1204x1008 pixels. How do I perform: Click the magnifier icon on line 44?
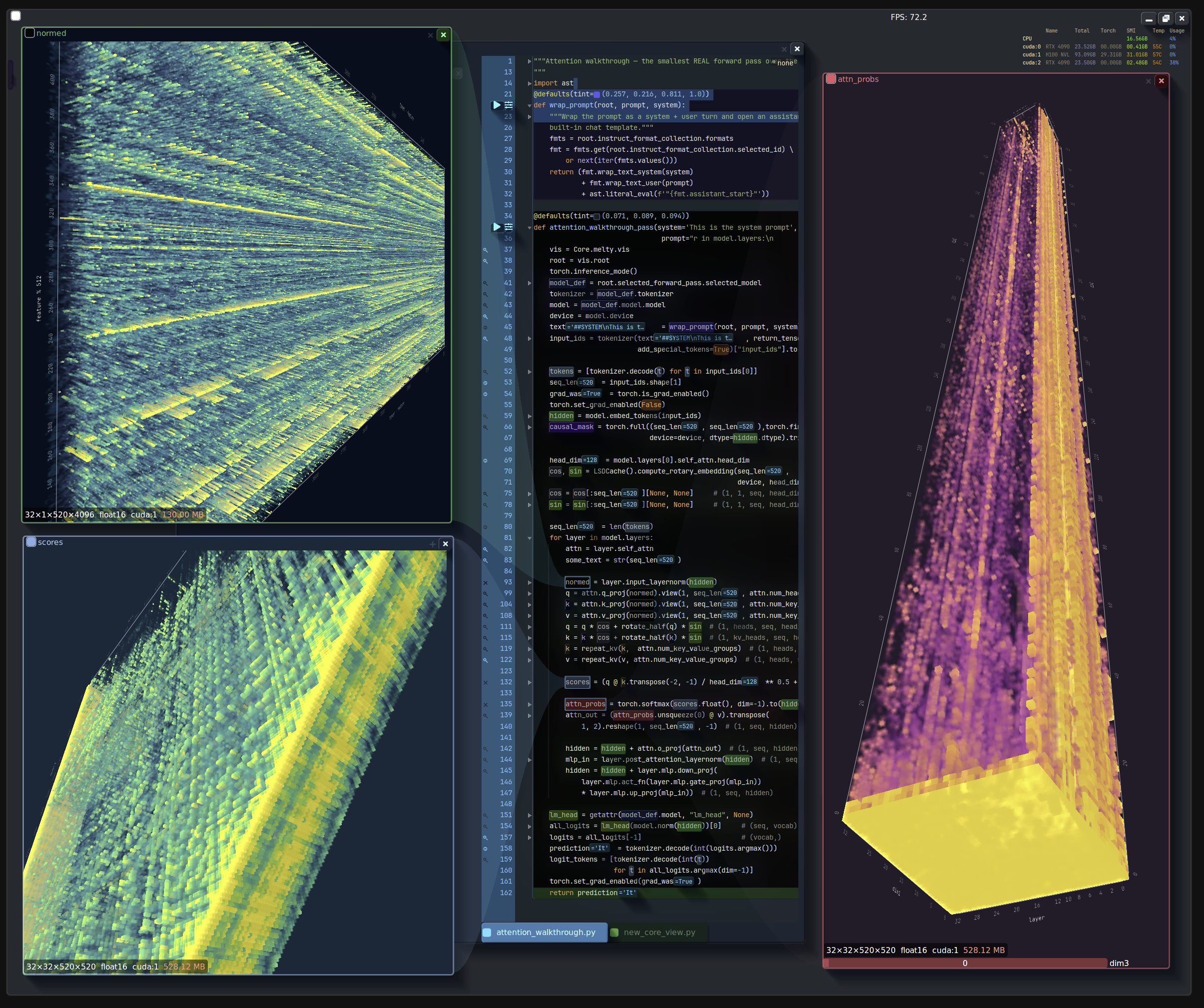point(485,317)
